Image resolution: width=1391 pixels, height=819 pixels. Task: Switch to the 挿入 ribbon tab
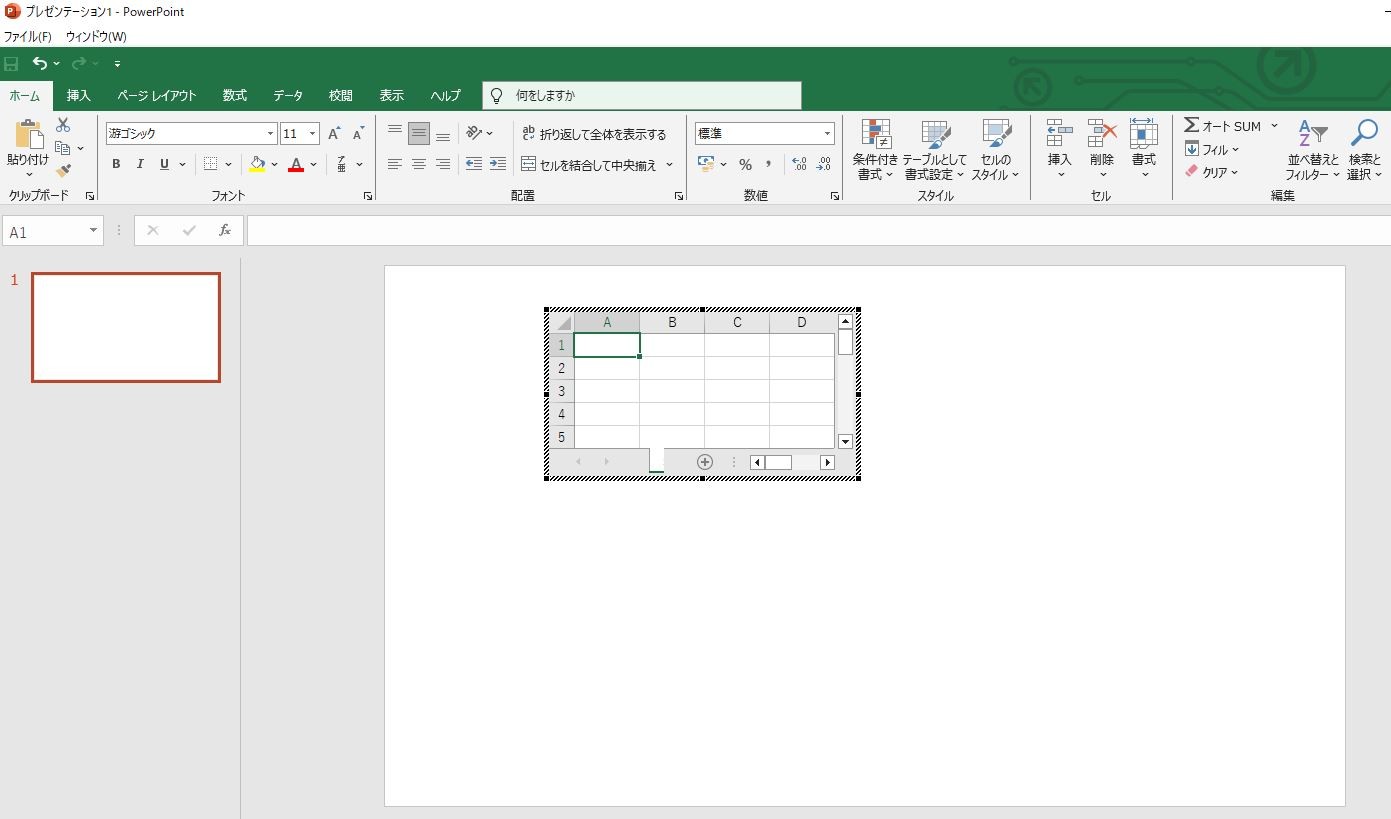pos(79,96)
